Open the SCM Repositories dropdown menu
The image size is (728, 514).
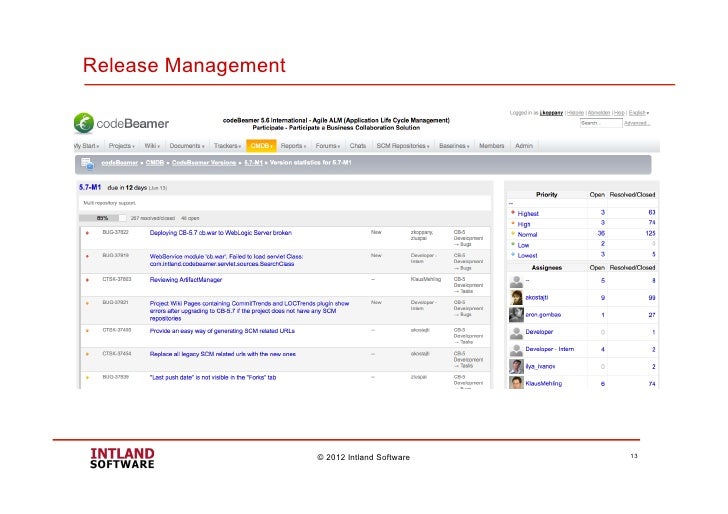point(403,146)
